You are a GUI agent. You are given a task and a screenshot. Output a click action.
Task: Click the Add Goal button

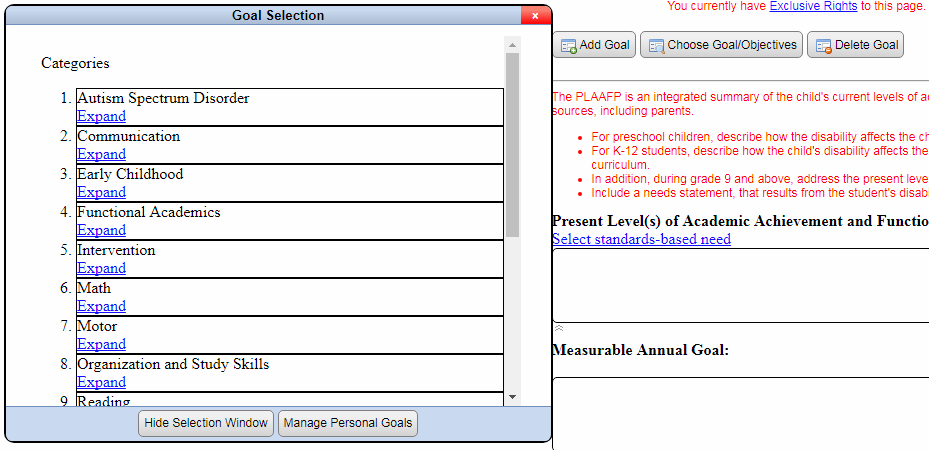point(594,45)
